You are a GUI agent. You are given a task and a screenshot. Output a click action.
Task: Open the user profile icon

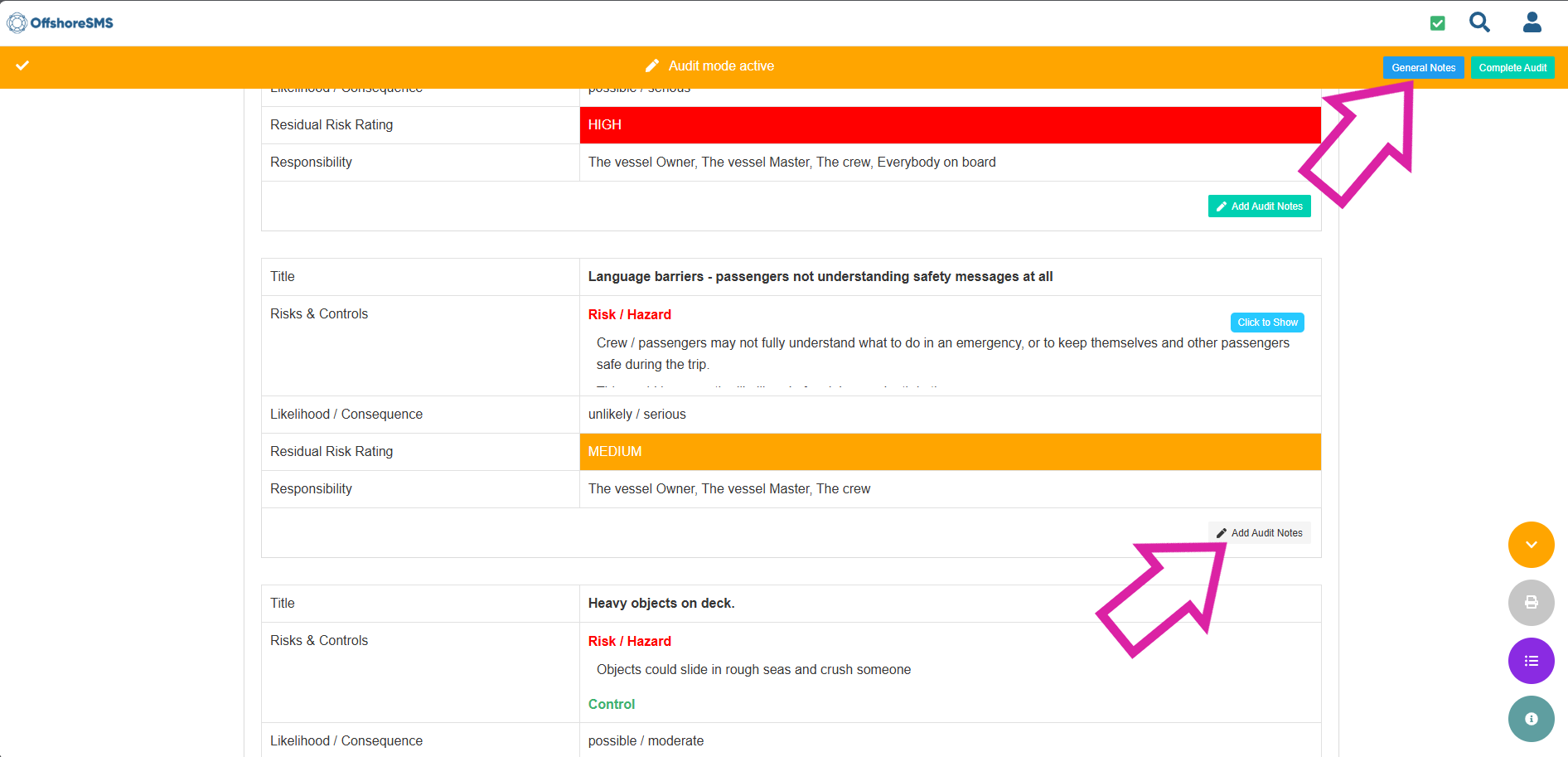point(1532,22)
